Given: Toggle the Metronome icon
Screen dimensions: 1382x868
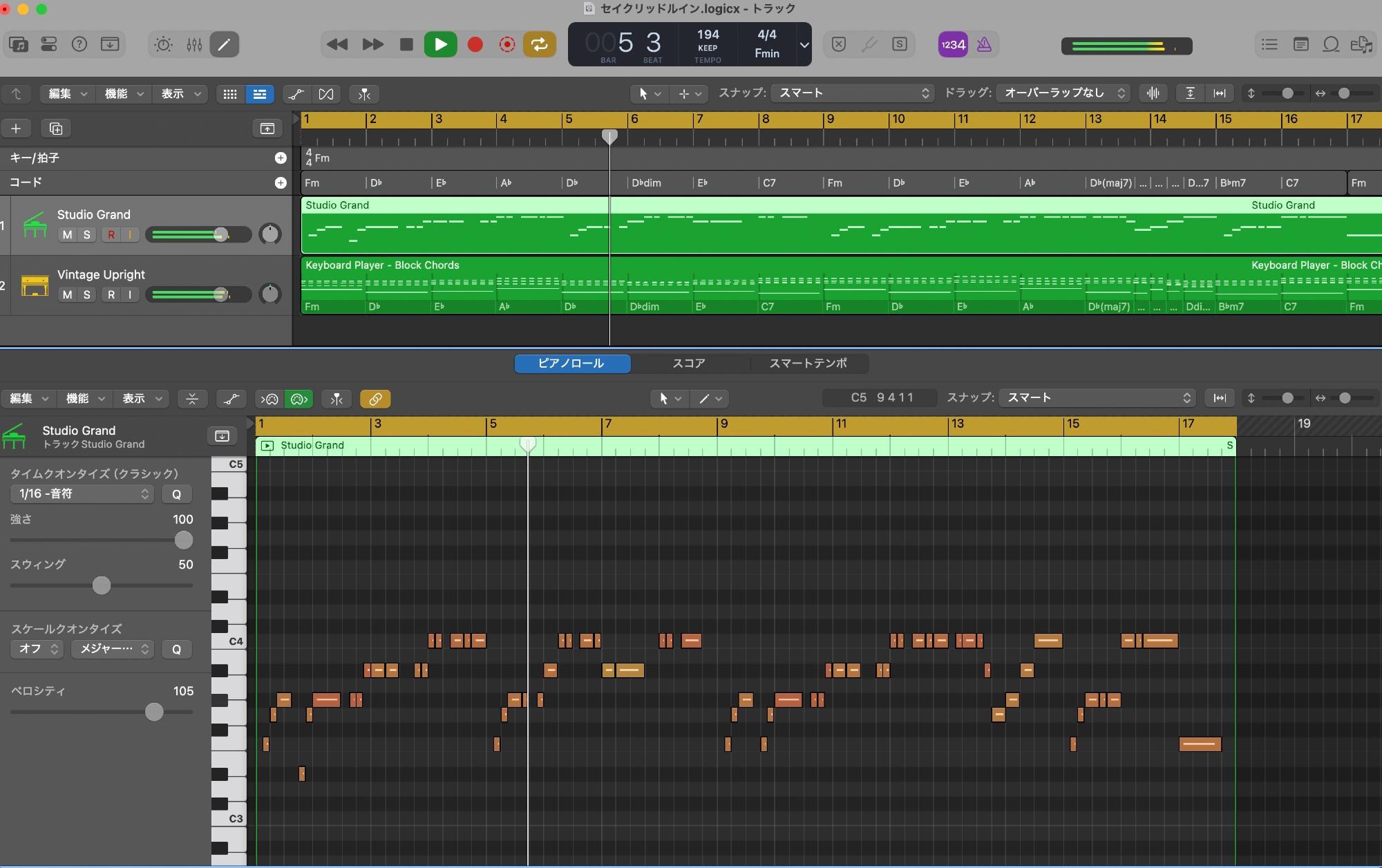Looking at the screenshot, I should click(x=984, y=45).
